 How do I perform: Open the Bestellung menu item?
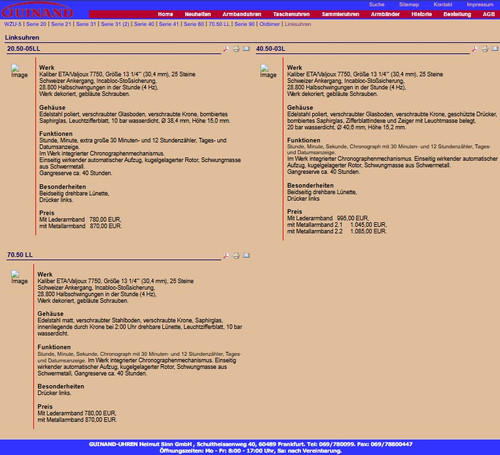click(457, 14)
